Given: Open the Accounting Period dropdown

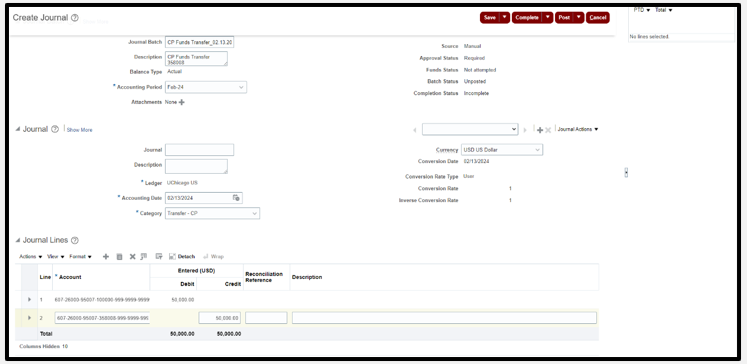Looking at the screenshot, I should [242, 87].
